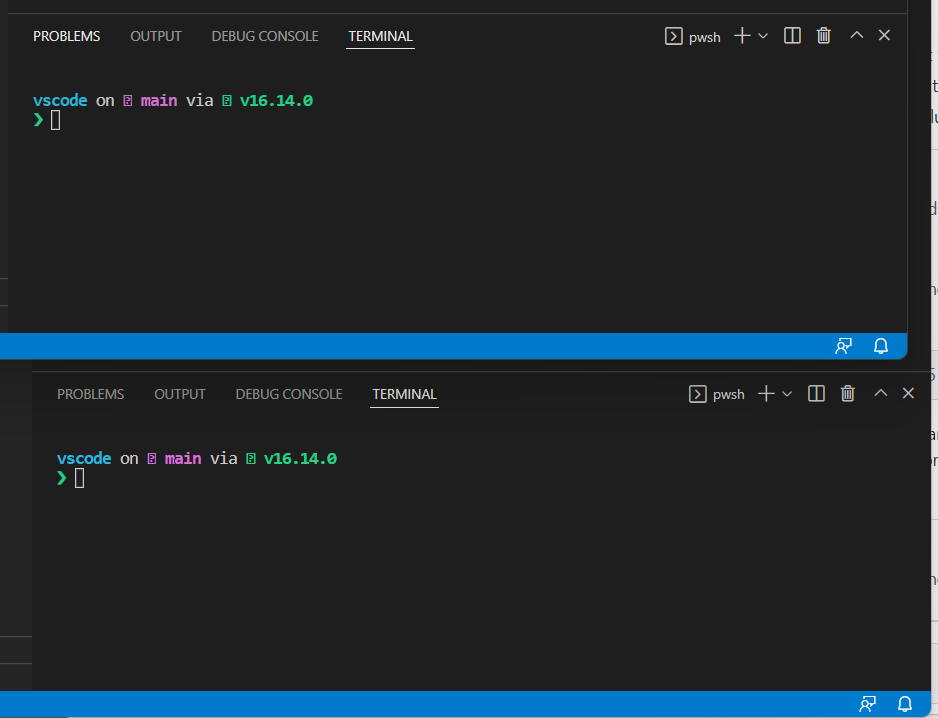Create a new terminal in the lower panel

[764, 393]
